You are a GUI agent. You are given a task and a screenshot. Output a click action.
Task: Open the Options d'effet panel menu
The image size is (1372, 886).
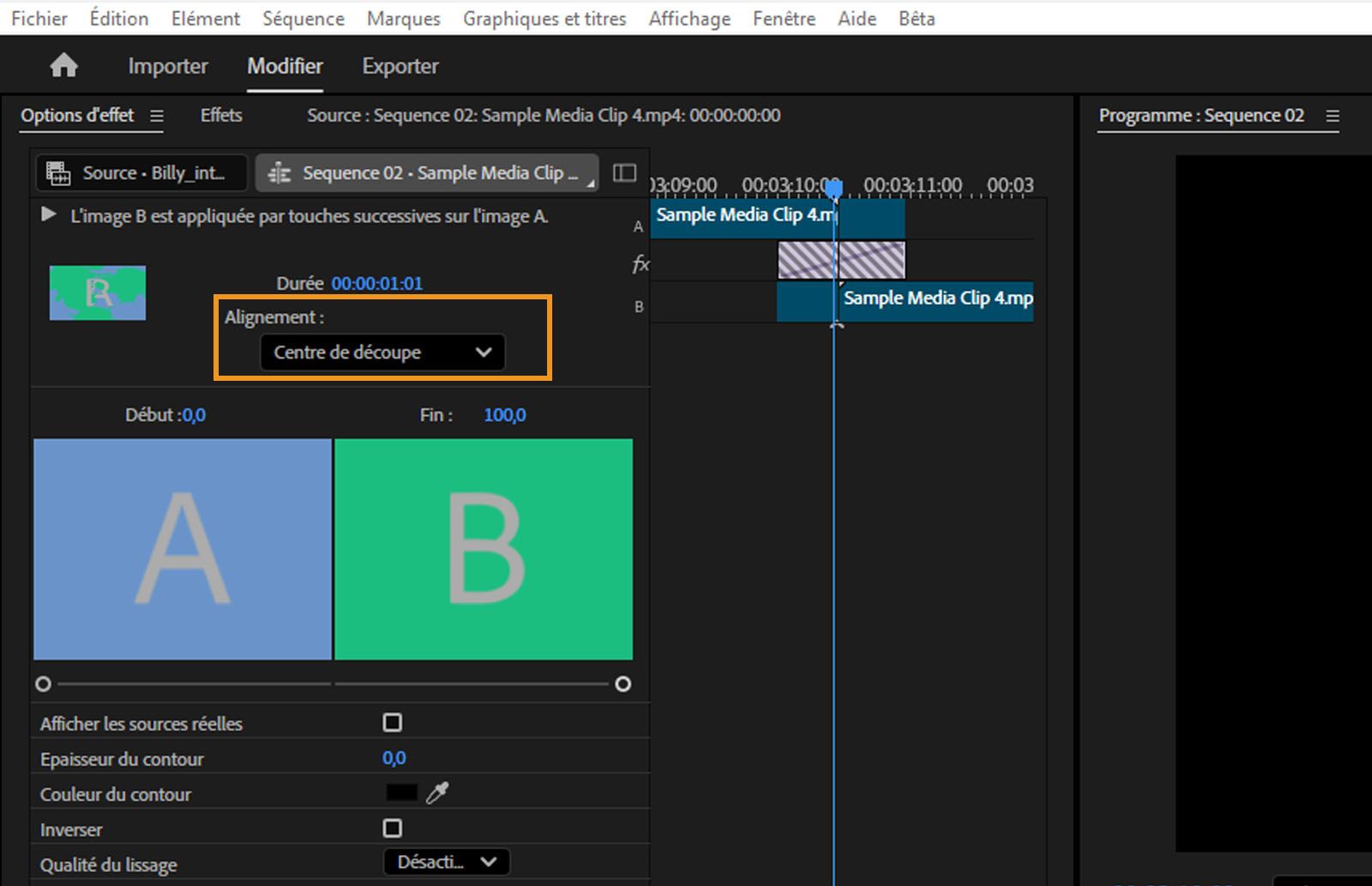tap(157, 116)
